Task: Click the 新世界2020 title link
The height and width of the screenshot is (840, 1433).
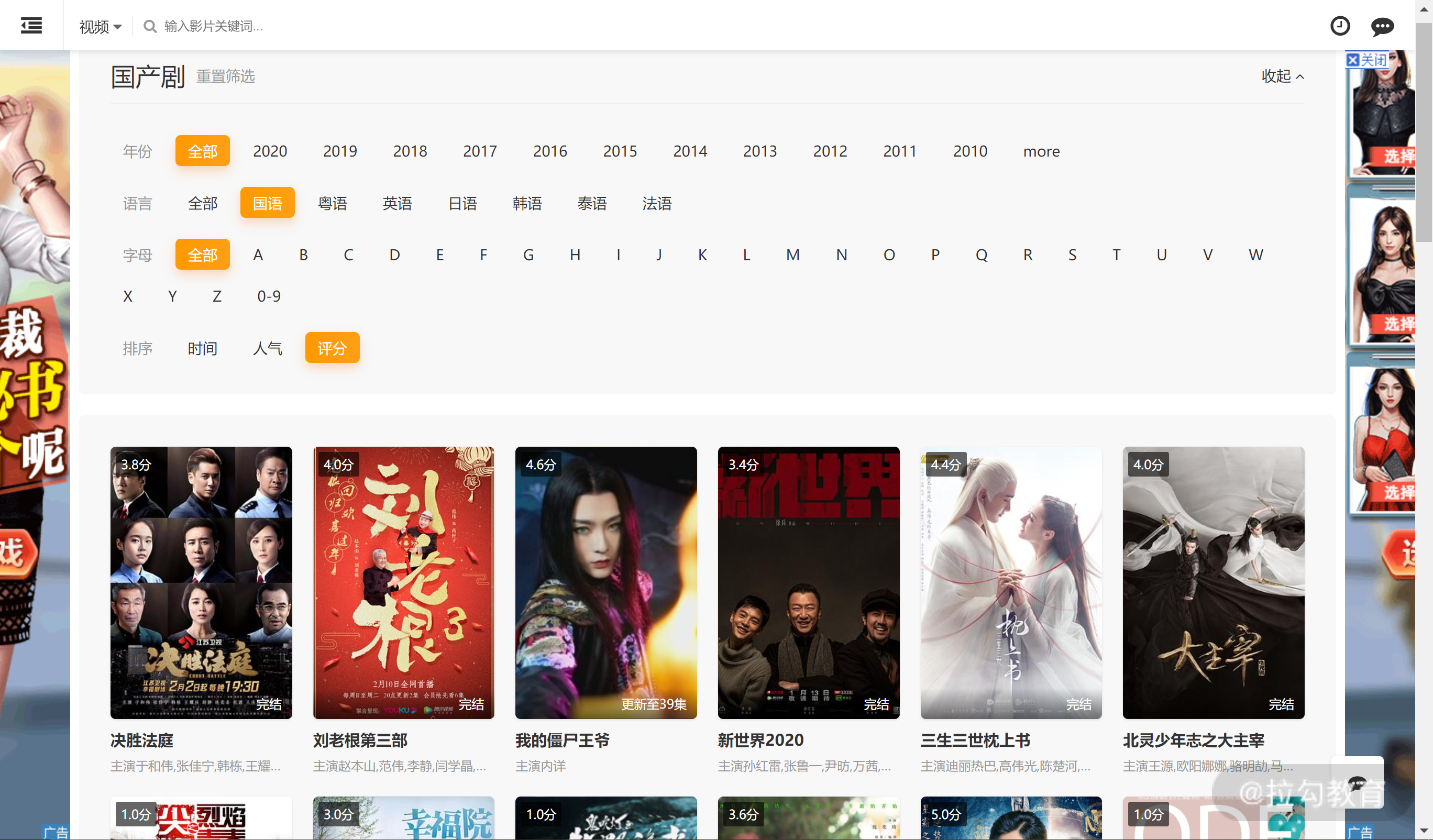Action: [x=761, y=740]
